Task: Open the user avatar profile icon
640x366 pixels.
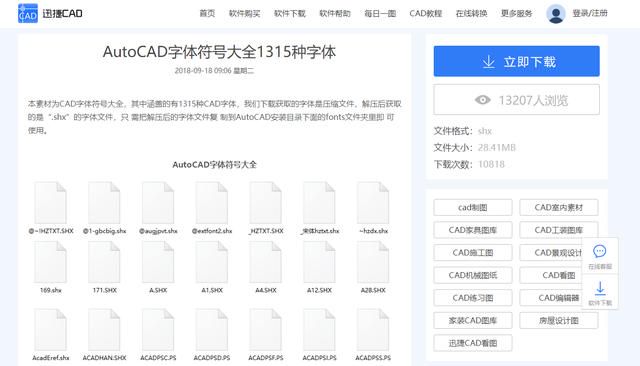Action: point(556,13)
